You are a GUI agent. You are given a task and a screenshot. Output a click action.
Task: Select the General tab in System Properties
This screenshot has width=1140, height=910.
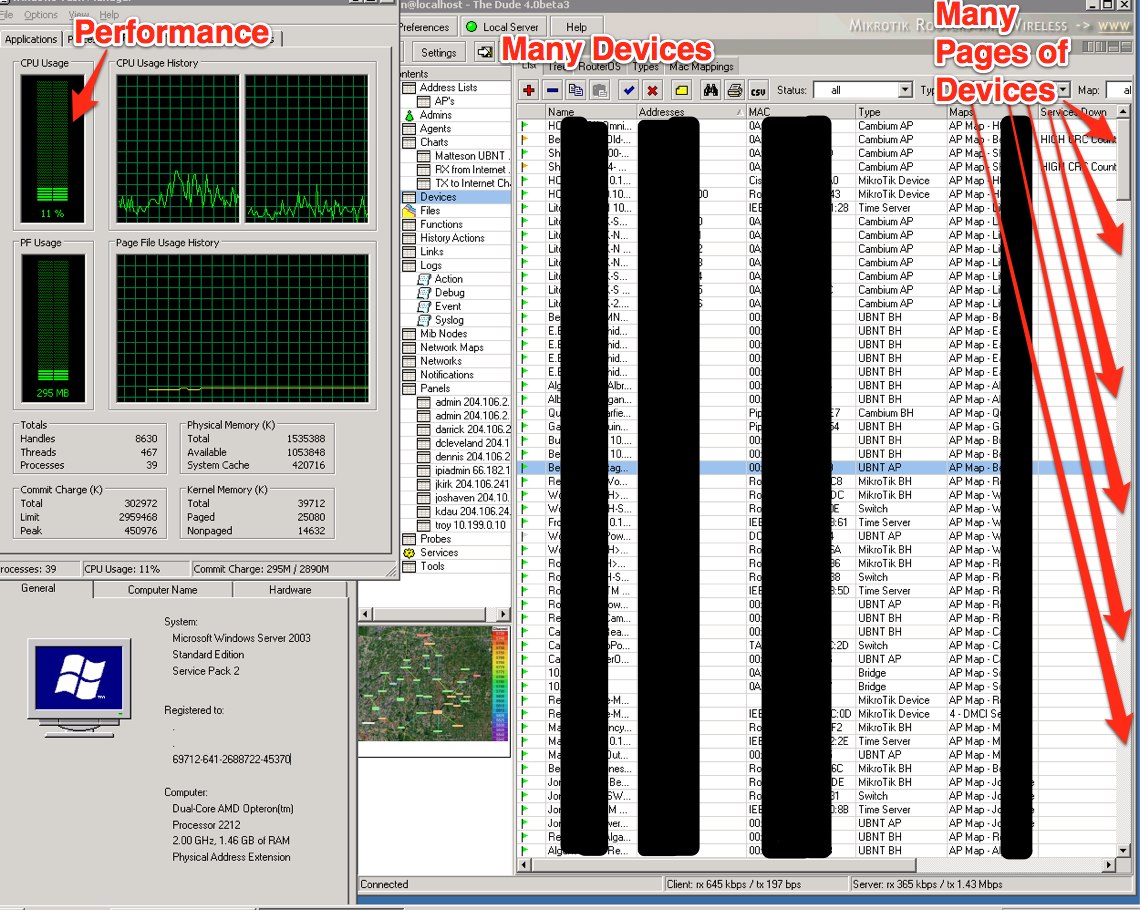tap(38, 589)
